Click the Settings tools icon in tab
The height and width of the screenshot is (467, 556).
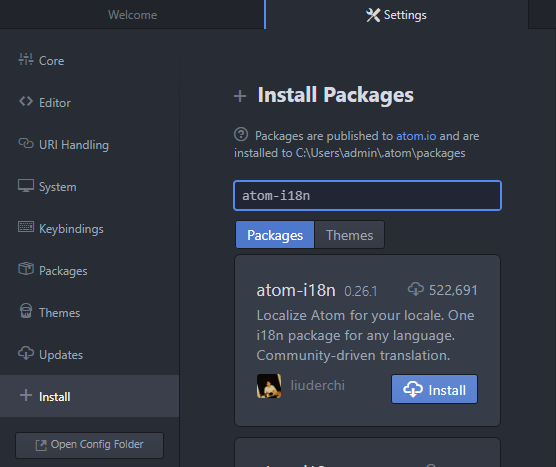[x=373, y=15]
